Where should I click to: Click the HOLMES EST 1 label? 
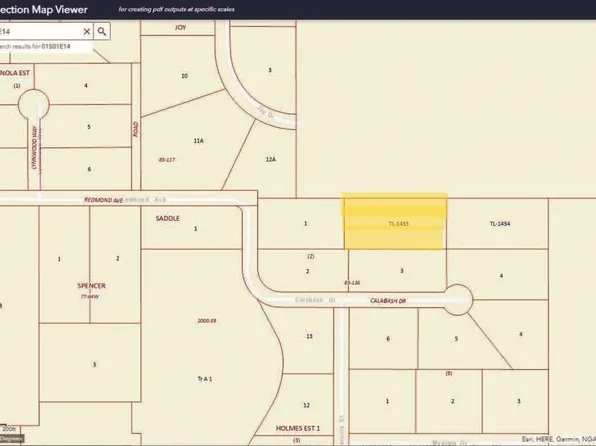(x=298, y=429)
